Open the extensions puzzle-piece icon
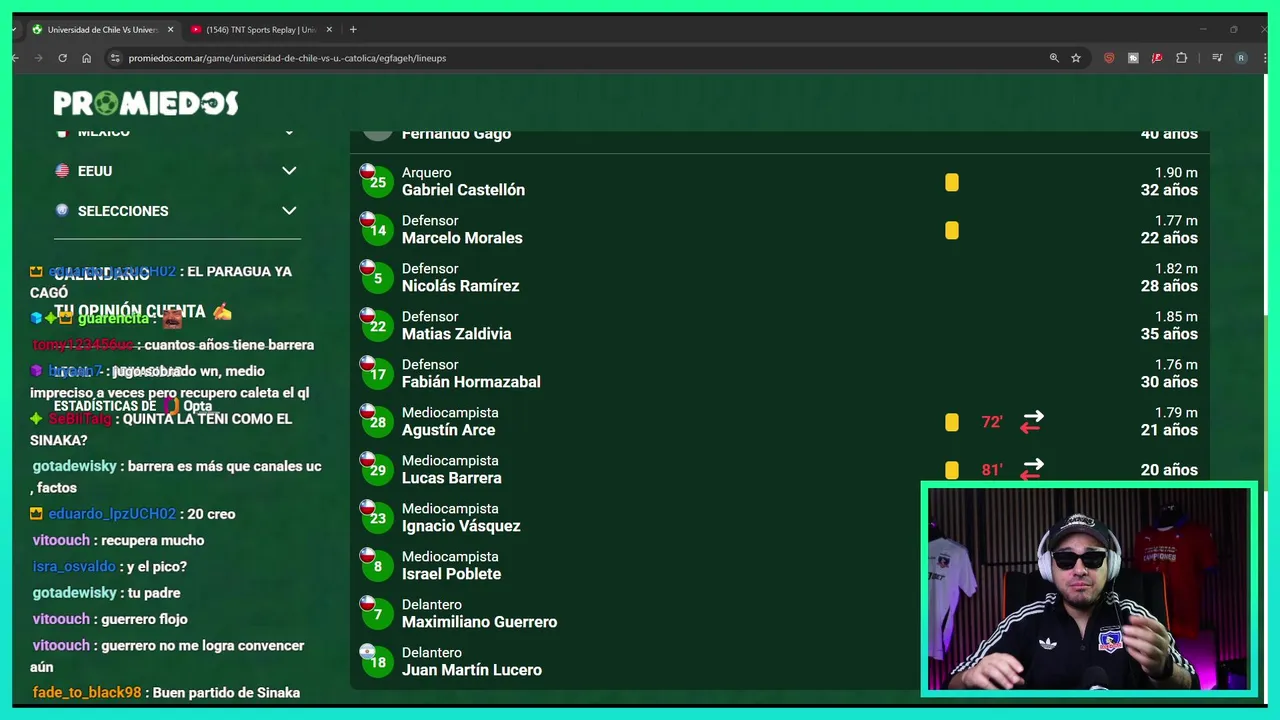 click(x=1181, y=58)
